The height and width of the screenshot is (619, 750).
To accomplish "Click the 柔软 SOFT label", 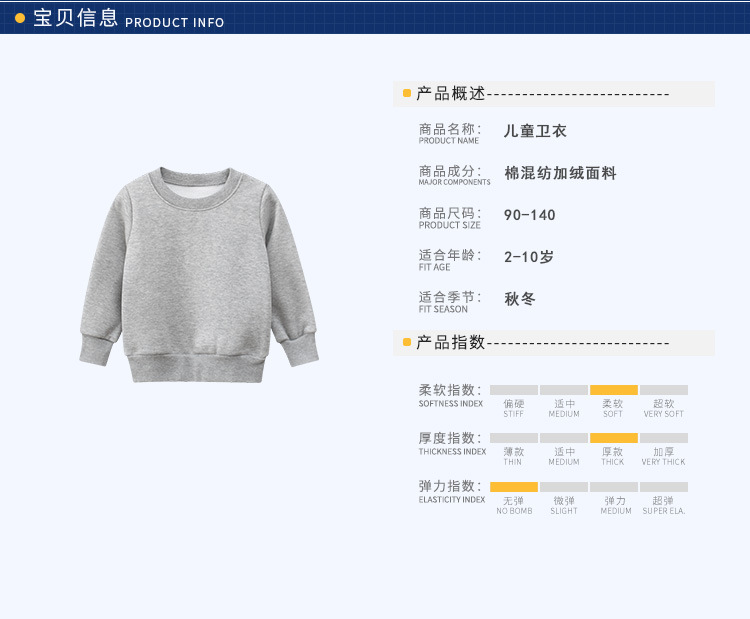I will pos(613,408).
